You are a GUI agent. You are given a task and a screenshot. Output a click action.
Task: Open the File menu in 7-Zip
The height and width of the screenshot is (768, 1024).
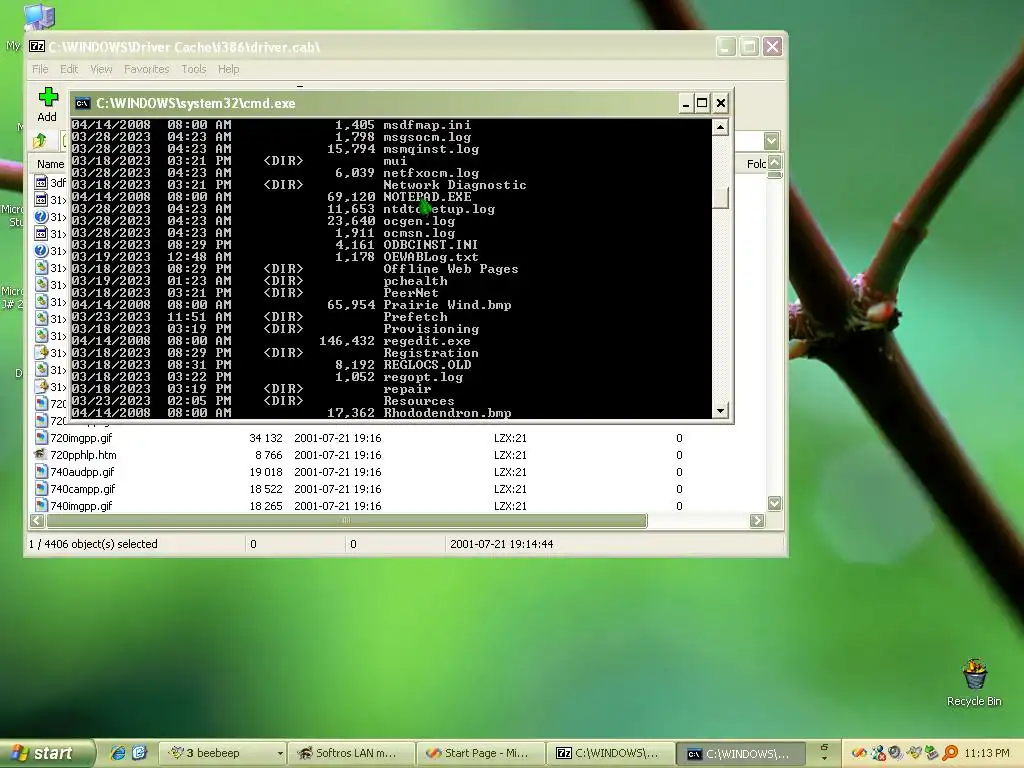point(40,69)
